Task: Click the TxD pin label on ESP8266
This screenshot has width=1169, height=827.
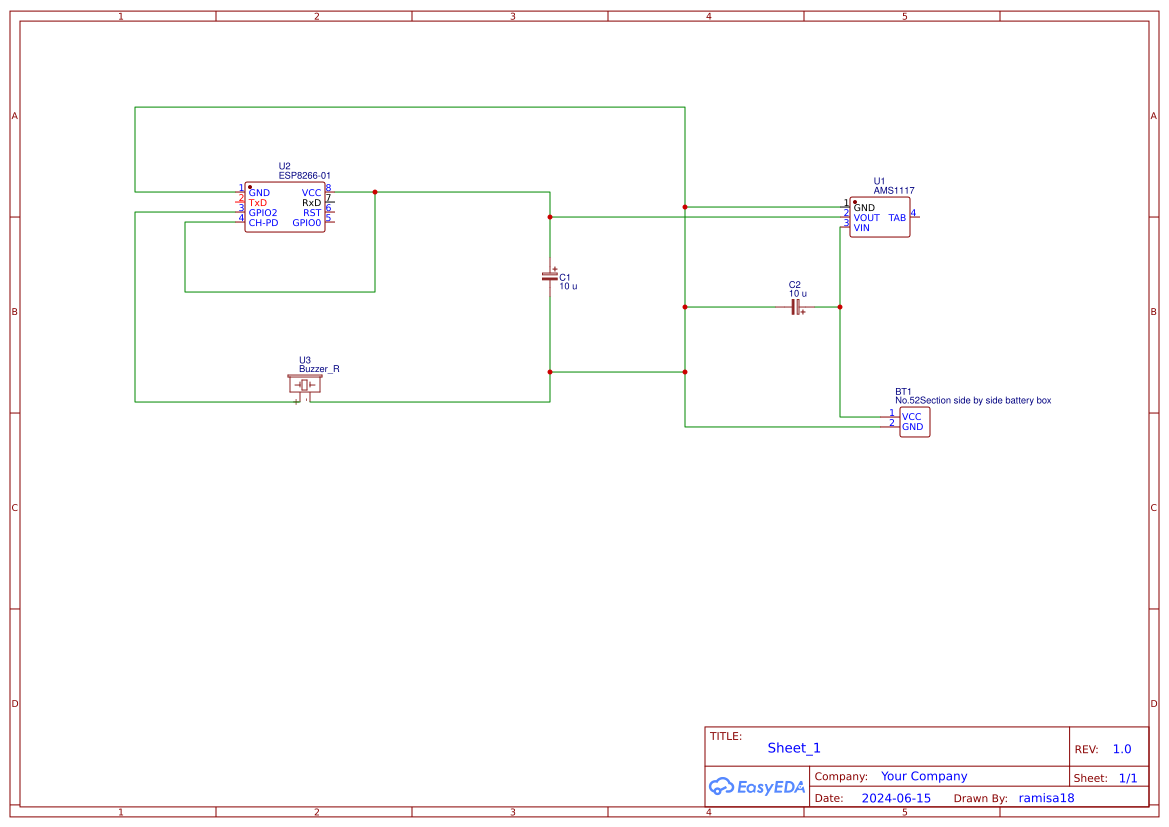Action: (x=259, y=202)
